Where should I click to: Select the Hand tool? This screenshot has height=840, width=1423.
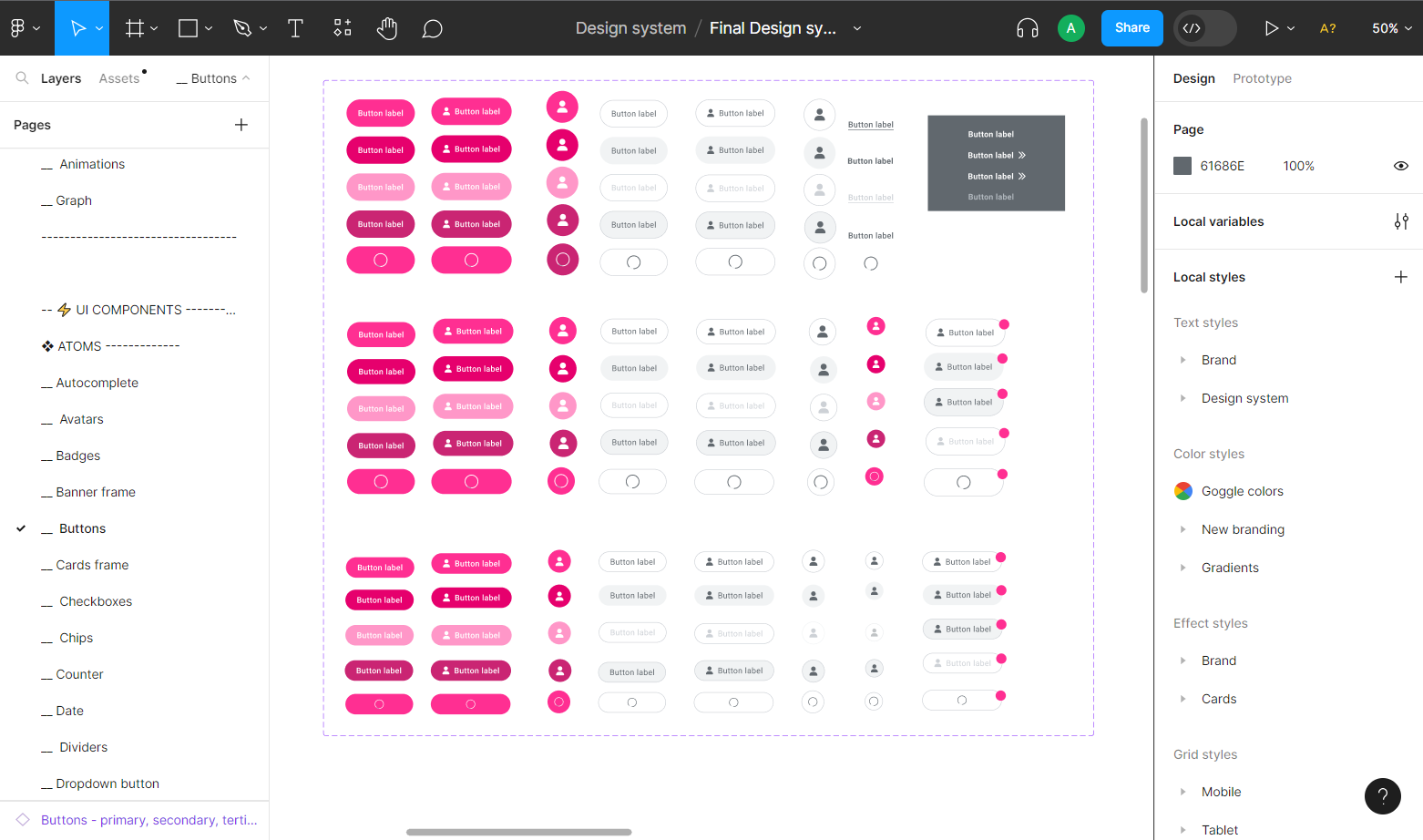[387, 28]
